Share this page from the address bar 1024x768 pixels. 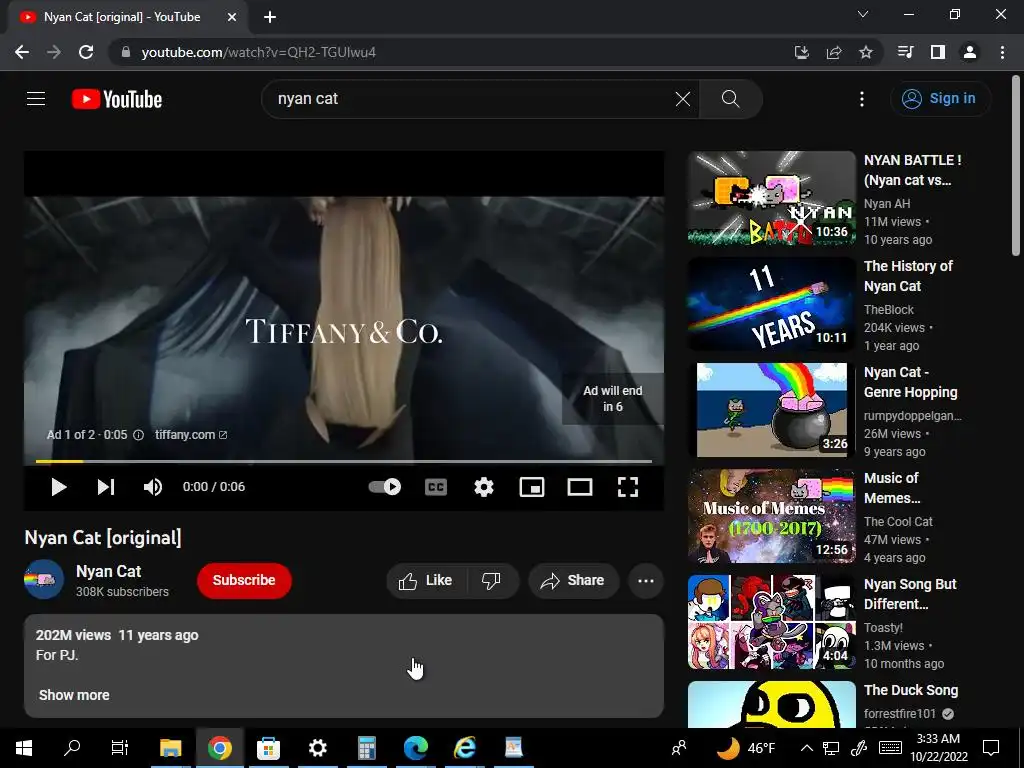834,52
